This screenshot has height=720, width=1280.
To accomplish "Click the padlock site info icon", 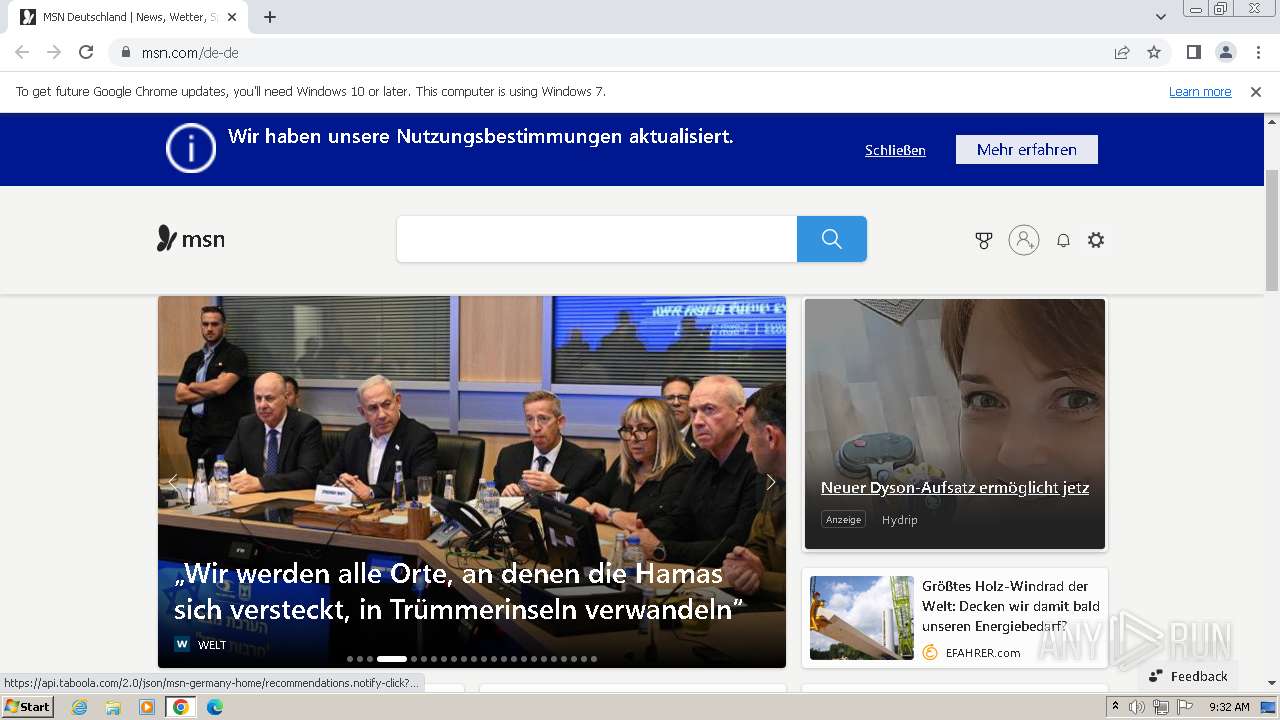I will pos(126,52).
